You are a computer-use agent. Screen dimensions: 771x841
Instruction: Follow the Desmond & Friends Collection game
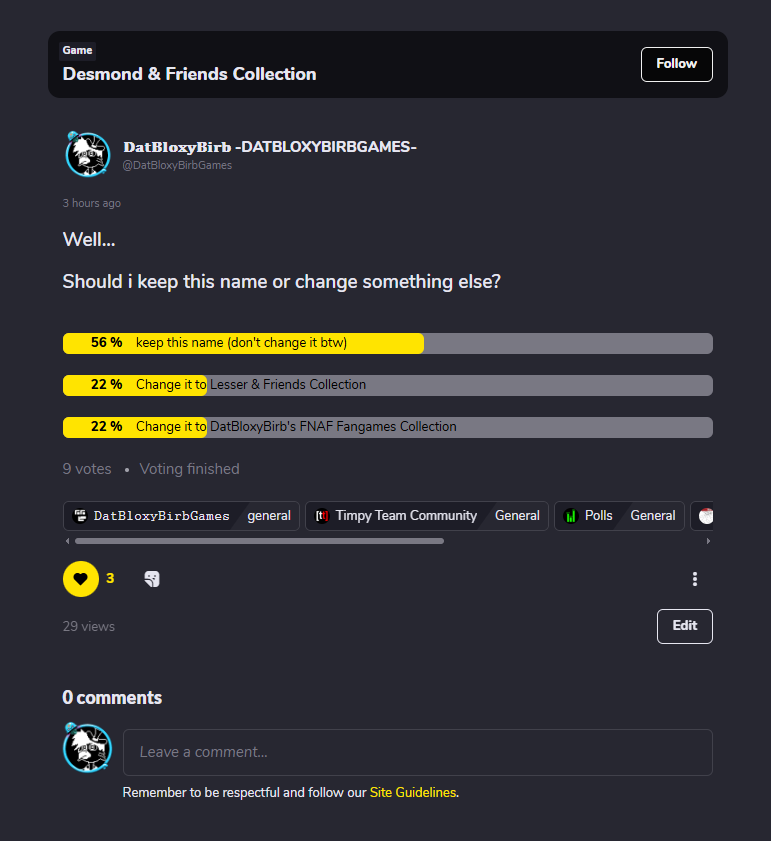676,64
